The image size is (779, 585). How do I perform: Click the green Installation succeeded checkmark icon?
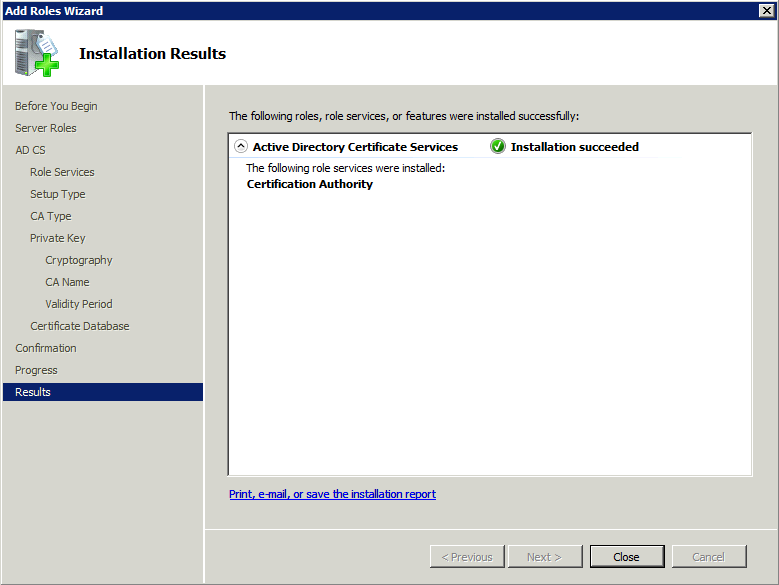(x=498, y=147)
